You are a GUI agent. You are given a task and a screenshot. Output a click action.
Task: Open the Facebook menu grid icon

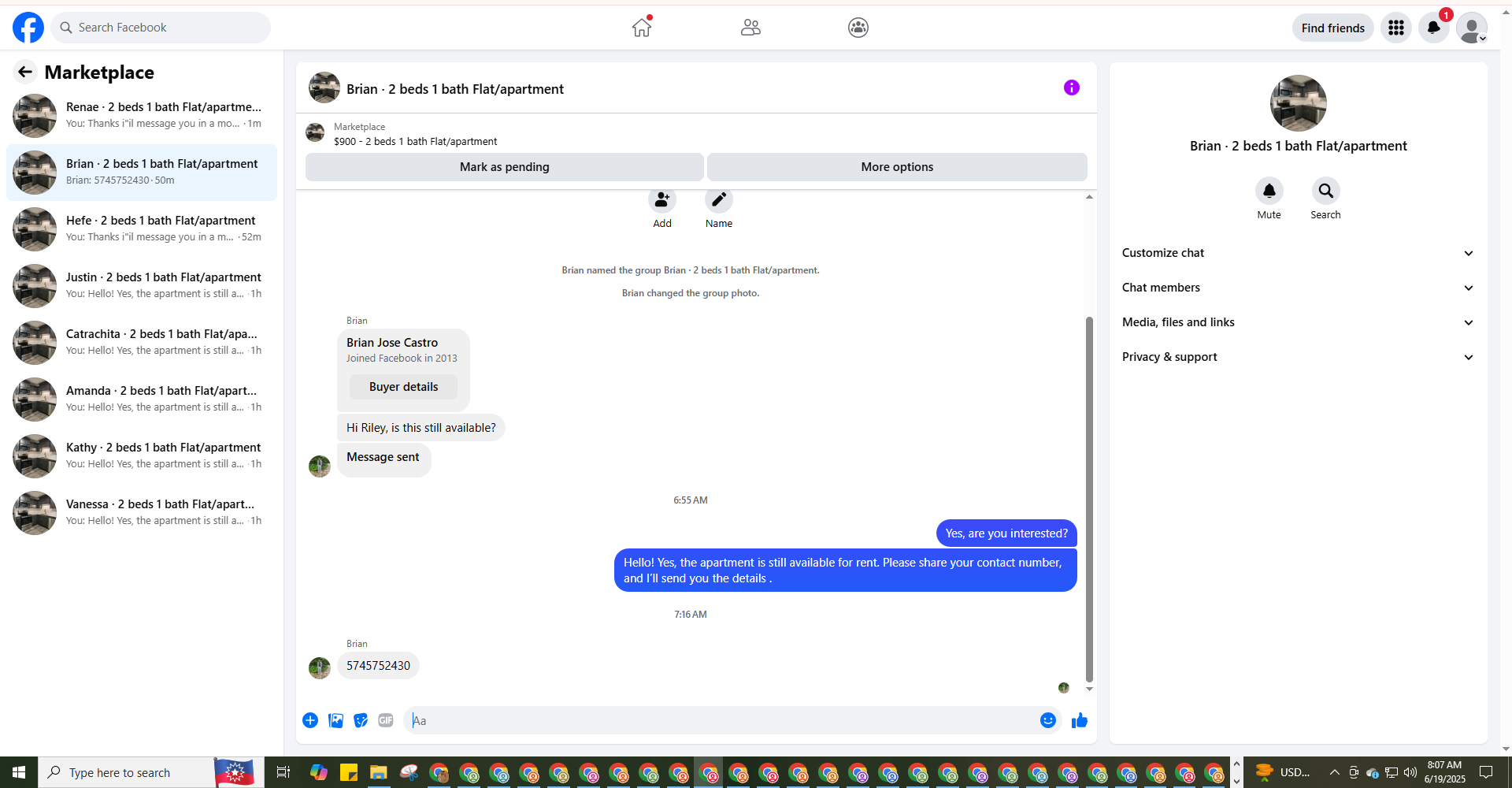pos(1396,28)
